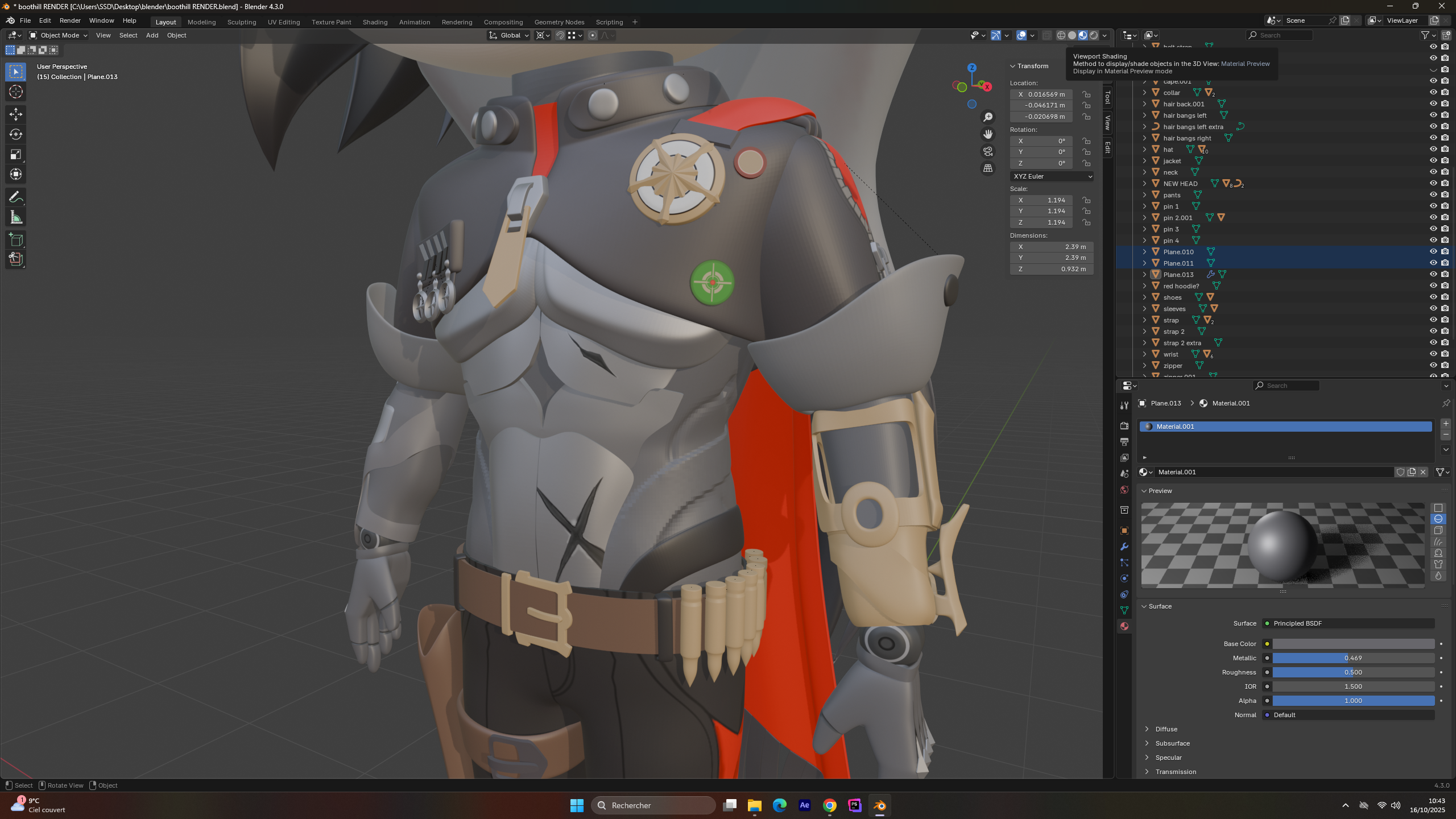Open the XYZ Euler rotation mode dropdown
Image resolution: width=1456 pixels, height=819 pixels.
pyautogui.click(x=1052, y=176)
